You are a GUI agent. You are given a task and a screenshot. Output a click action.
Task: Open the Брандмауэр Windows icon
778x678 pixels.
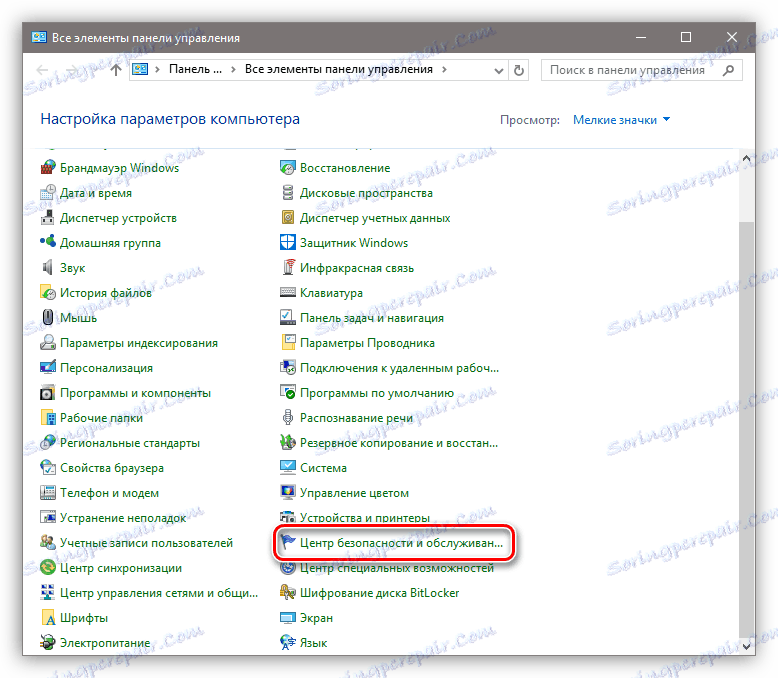click(48, 168)
